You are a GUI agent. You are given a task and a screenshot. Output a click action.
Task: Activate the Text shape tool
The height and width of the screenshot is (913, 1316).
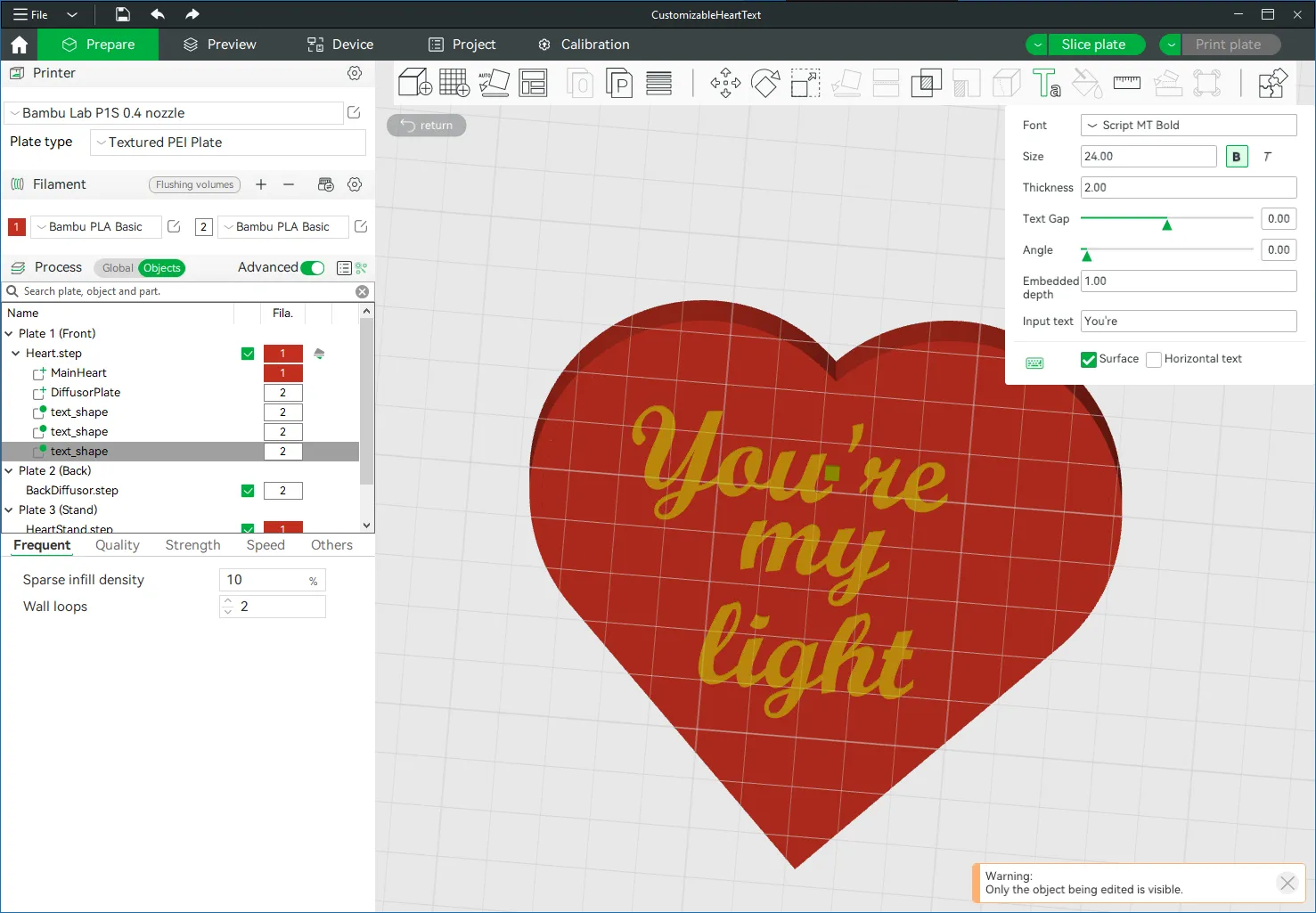pyautogui.click(x=1046, y=83)
